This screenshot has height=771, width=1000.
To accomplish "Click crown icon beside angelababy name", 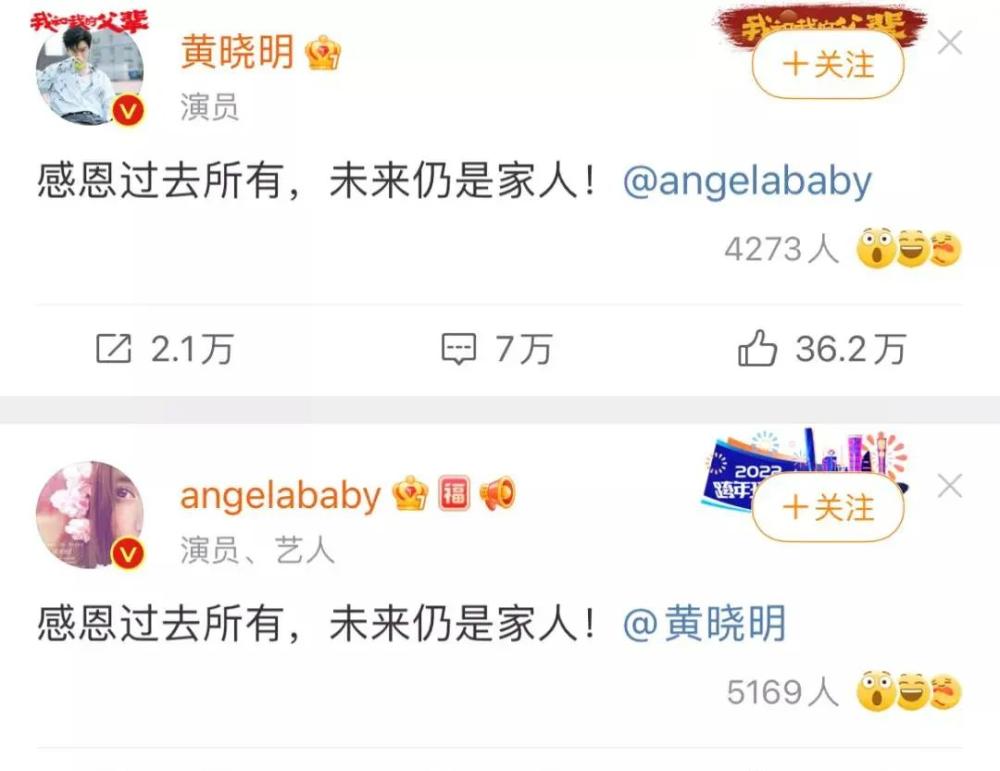I will (x=410, y=493).
